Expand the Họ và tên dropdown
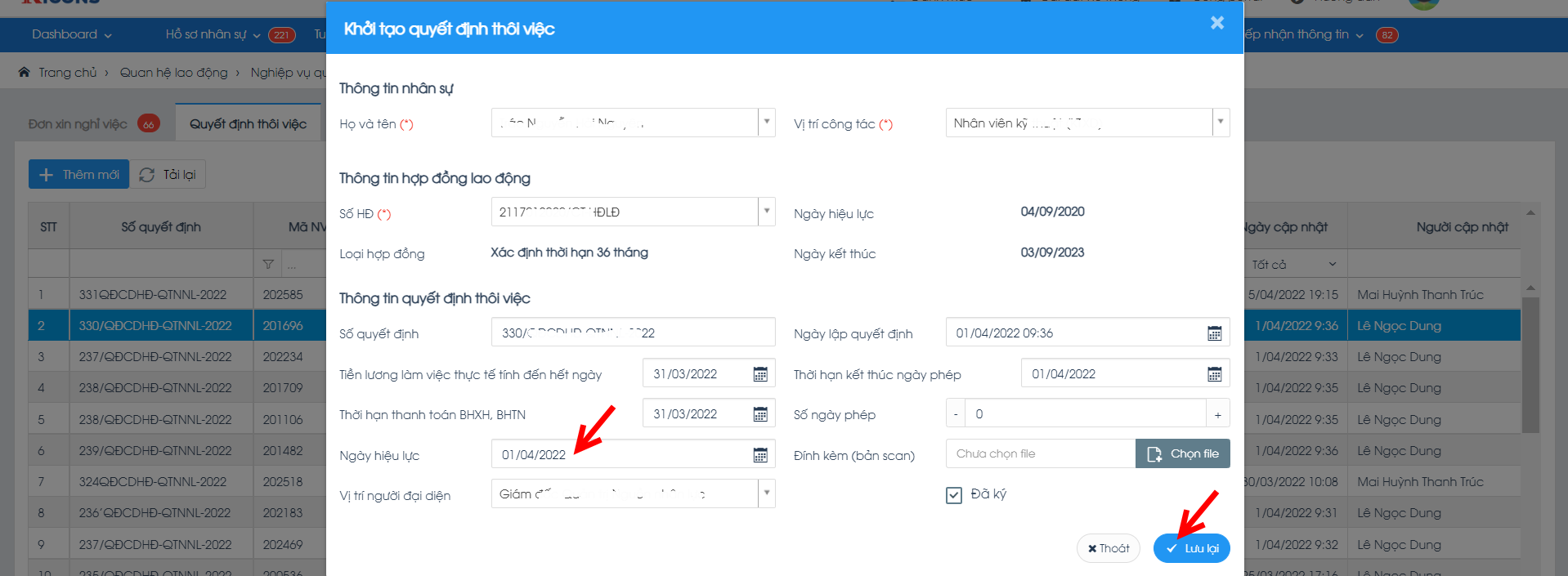The image size is (1568, 576). coord(766,123)
